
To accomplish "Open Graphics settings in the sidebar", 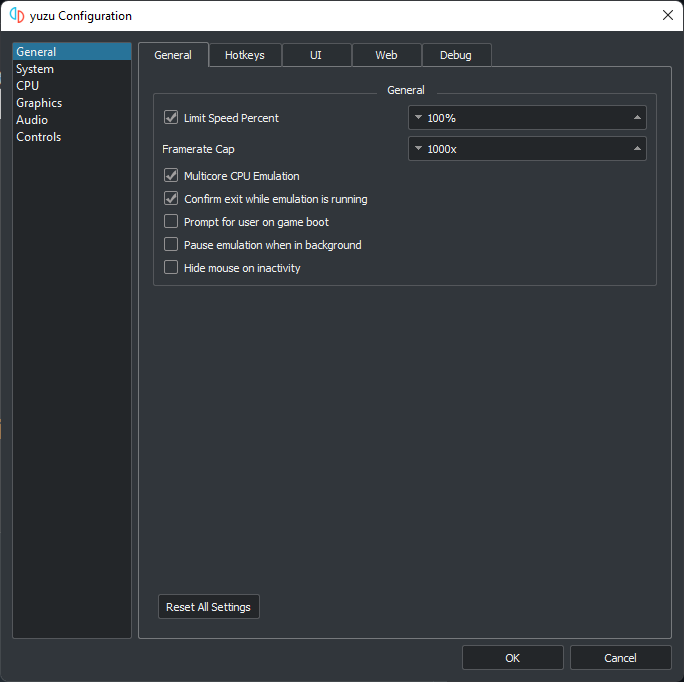I will (72, 103).
